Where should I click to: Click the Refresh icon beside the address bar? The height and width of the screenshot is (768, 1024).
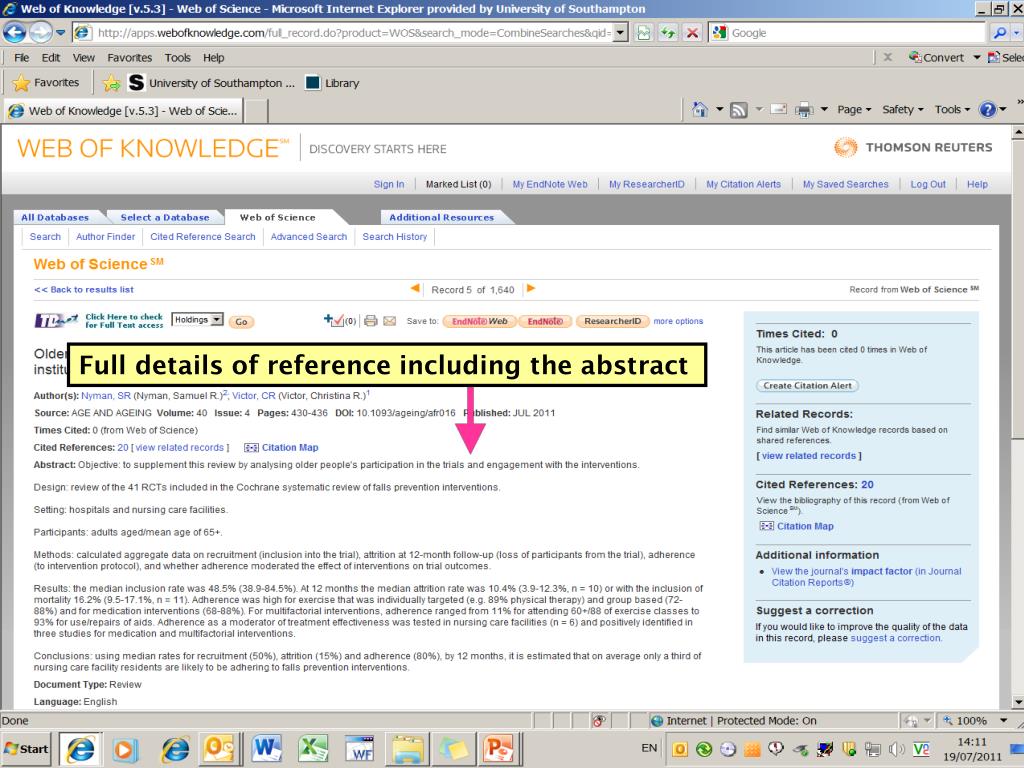coord(668,33)
